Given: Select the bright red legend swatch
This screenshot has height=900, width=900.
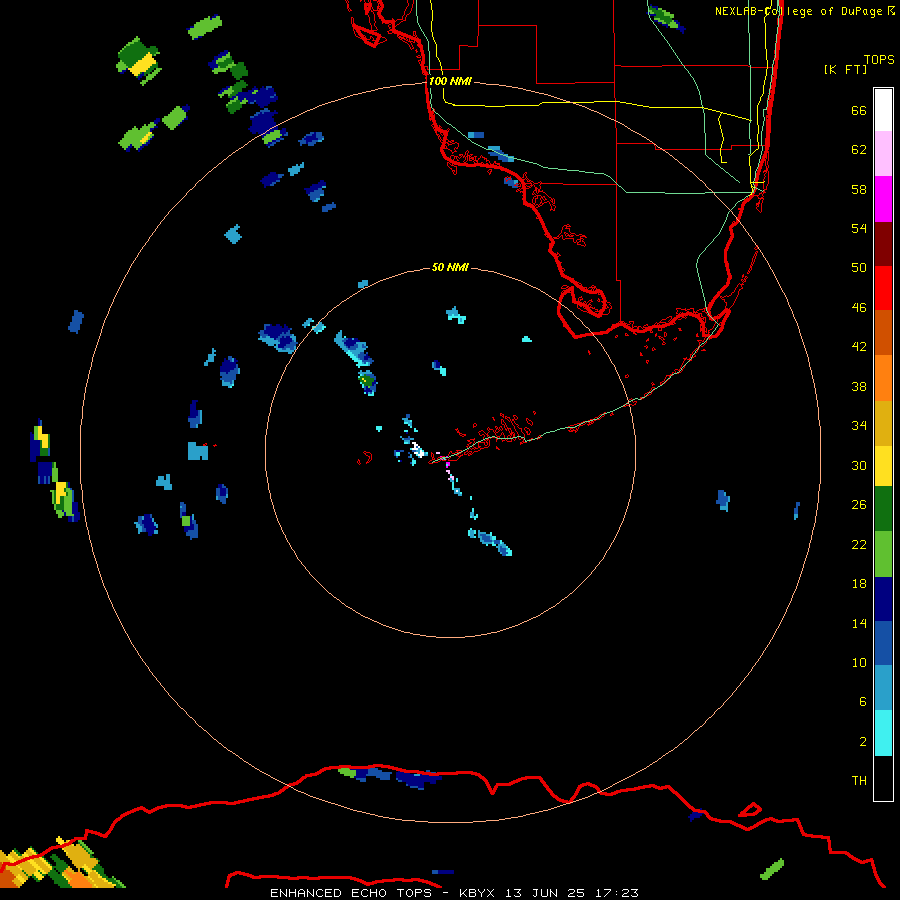Looking at the screenshot, I should tap(883, 289).
